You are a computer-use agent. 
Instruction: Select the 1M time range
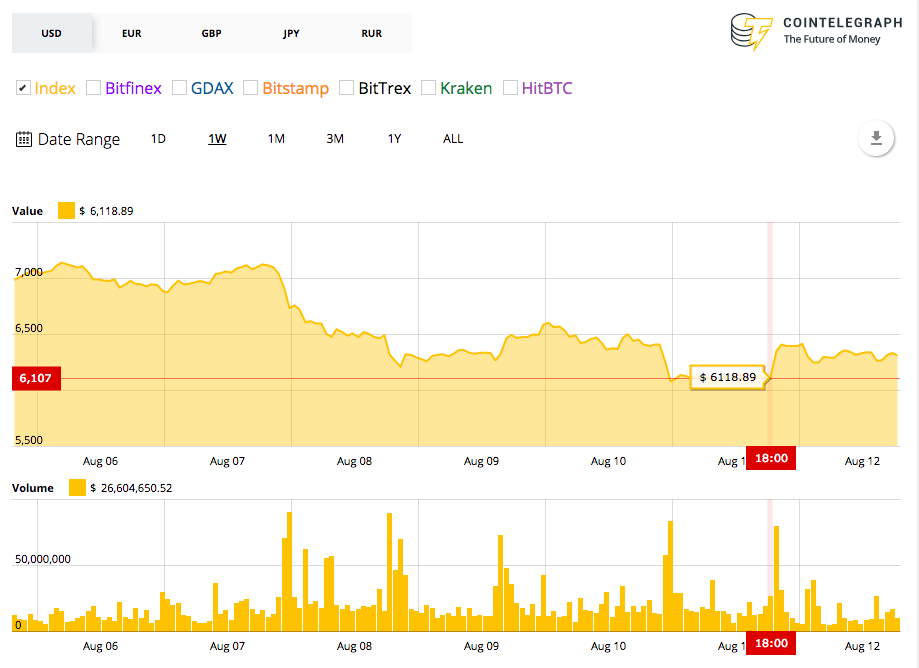[x=276, y=139]
